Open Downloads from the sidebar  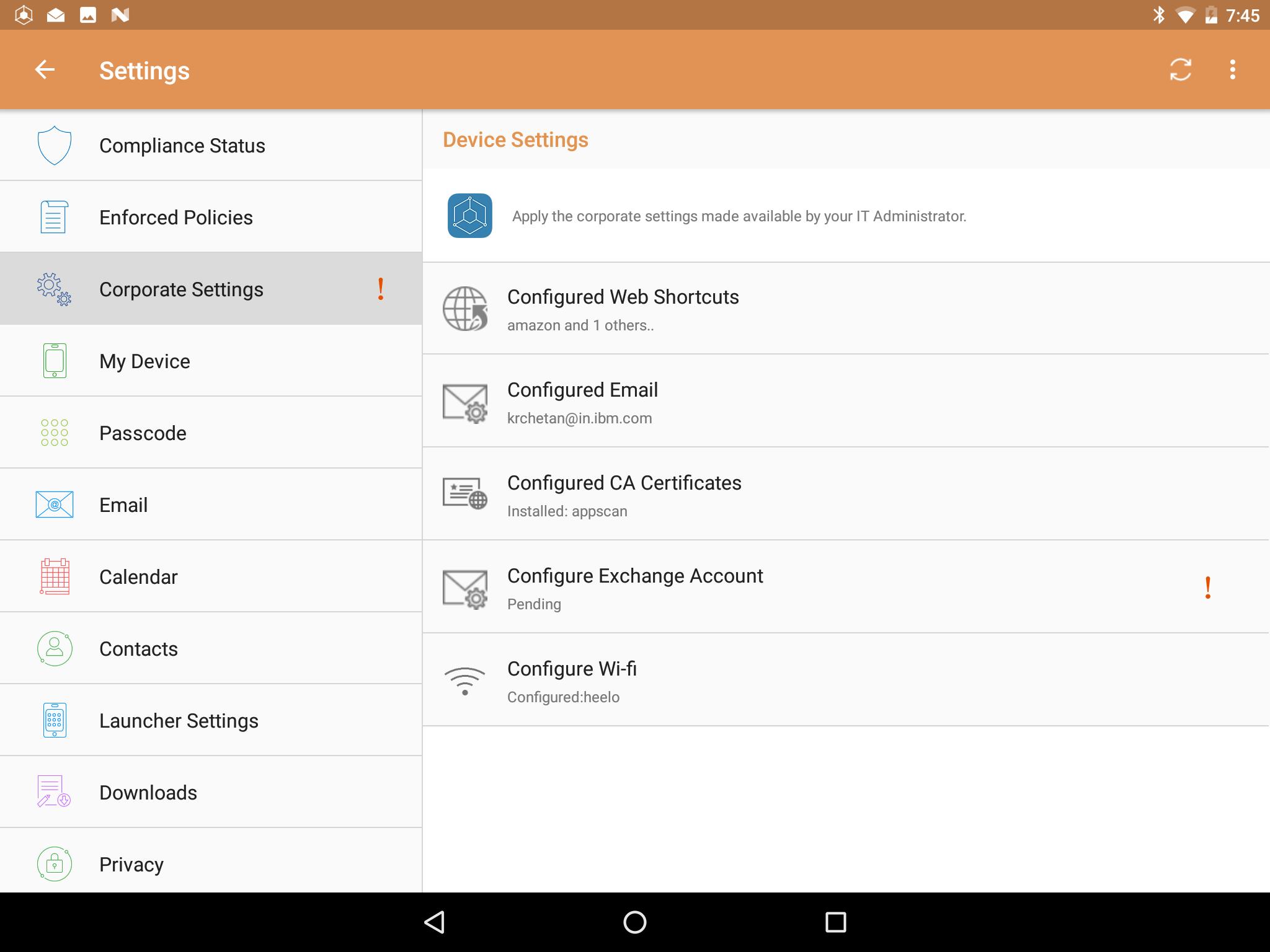click(211, 792)
